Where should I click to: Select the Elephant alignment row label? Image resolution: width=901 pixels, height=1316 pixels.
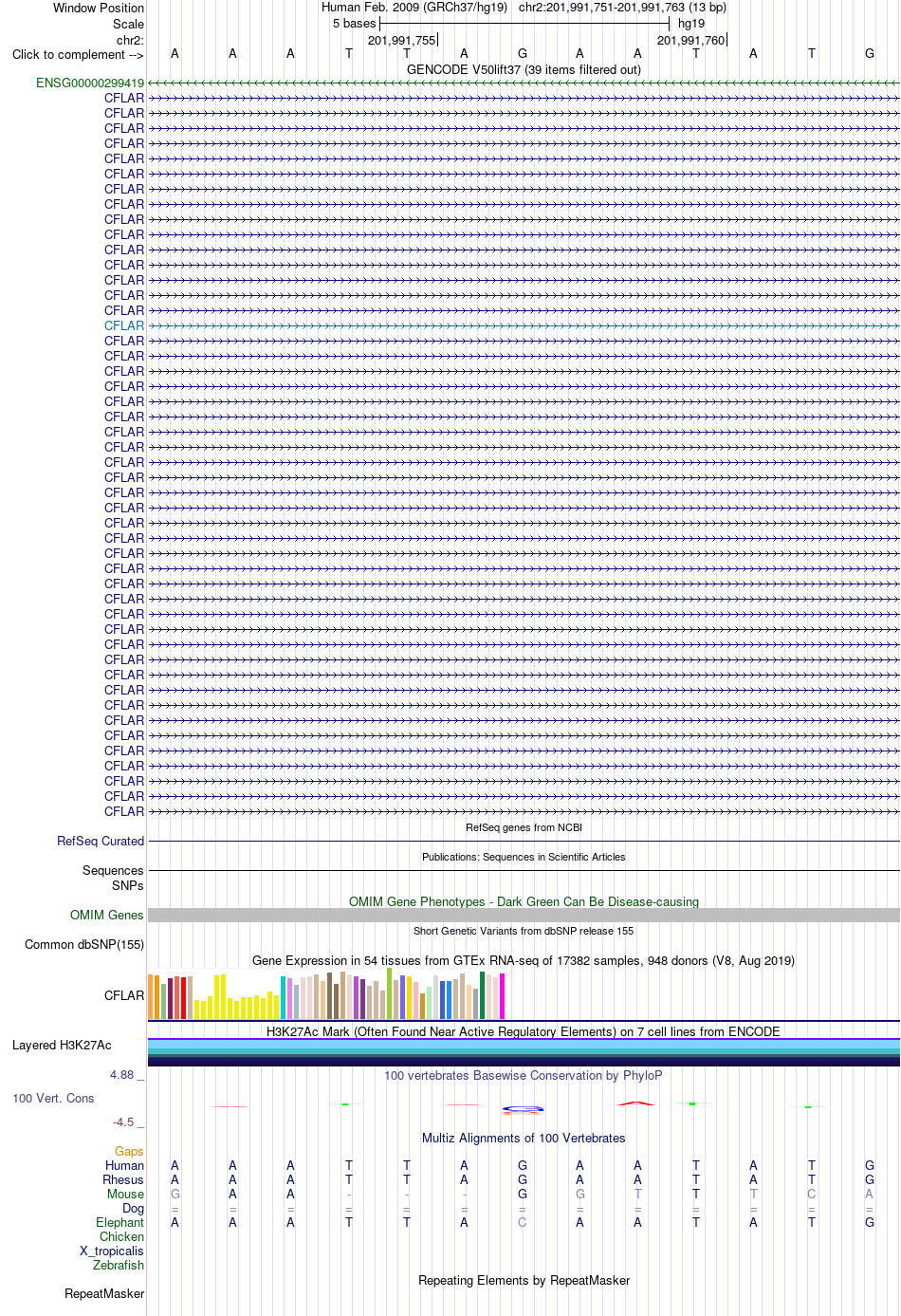click(x=120, y=1222)
